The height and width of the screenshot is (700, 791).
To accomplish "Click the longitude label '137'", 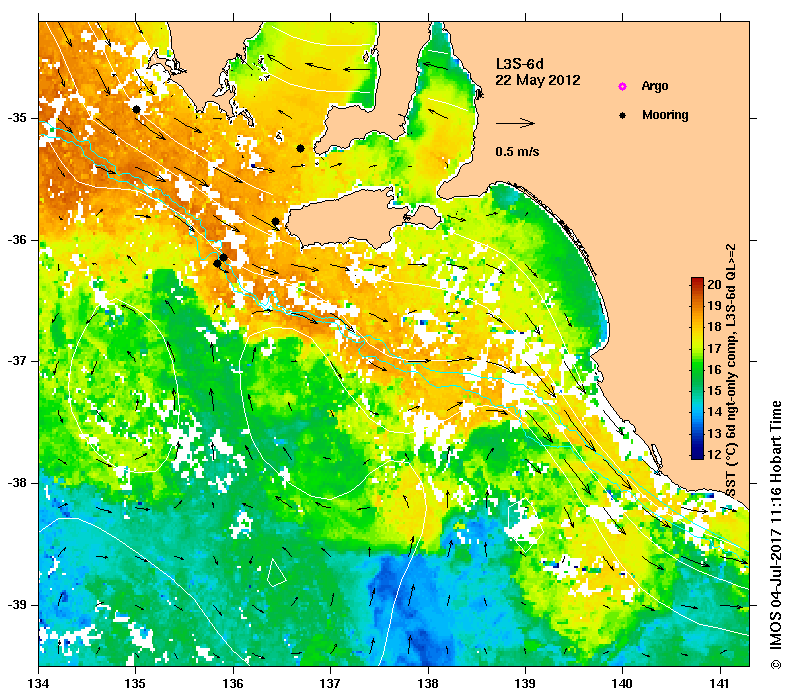I will click(330, 684).
